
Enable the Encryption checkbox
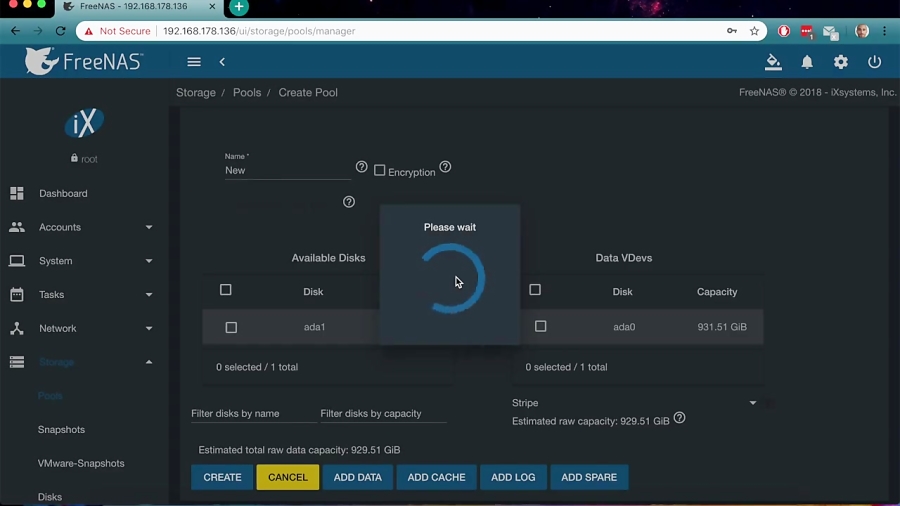tap(380, 170)
